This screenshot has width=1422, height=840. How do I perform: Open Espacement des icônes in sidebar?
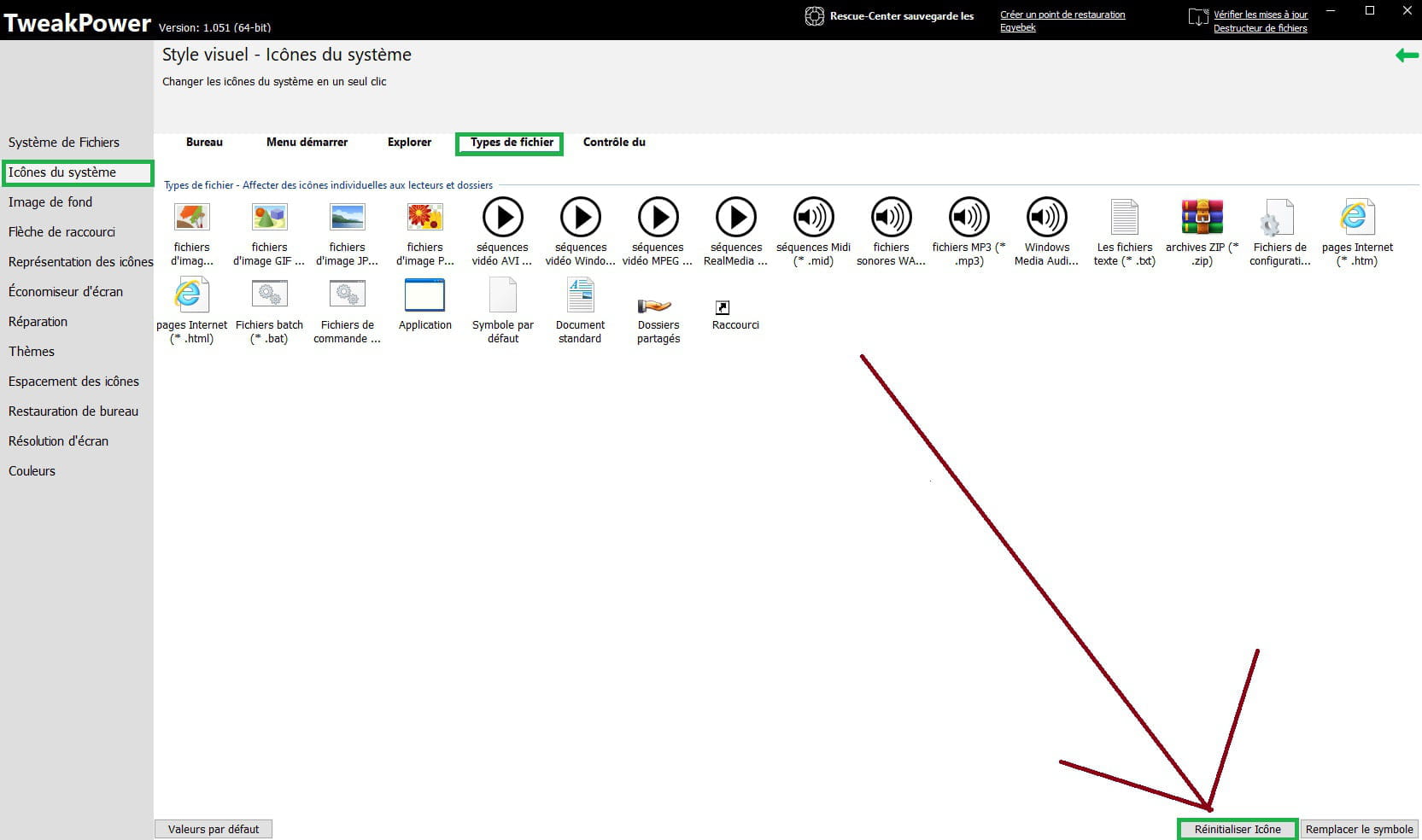[x=73, y=382]
